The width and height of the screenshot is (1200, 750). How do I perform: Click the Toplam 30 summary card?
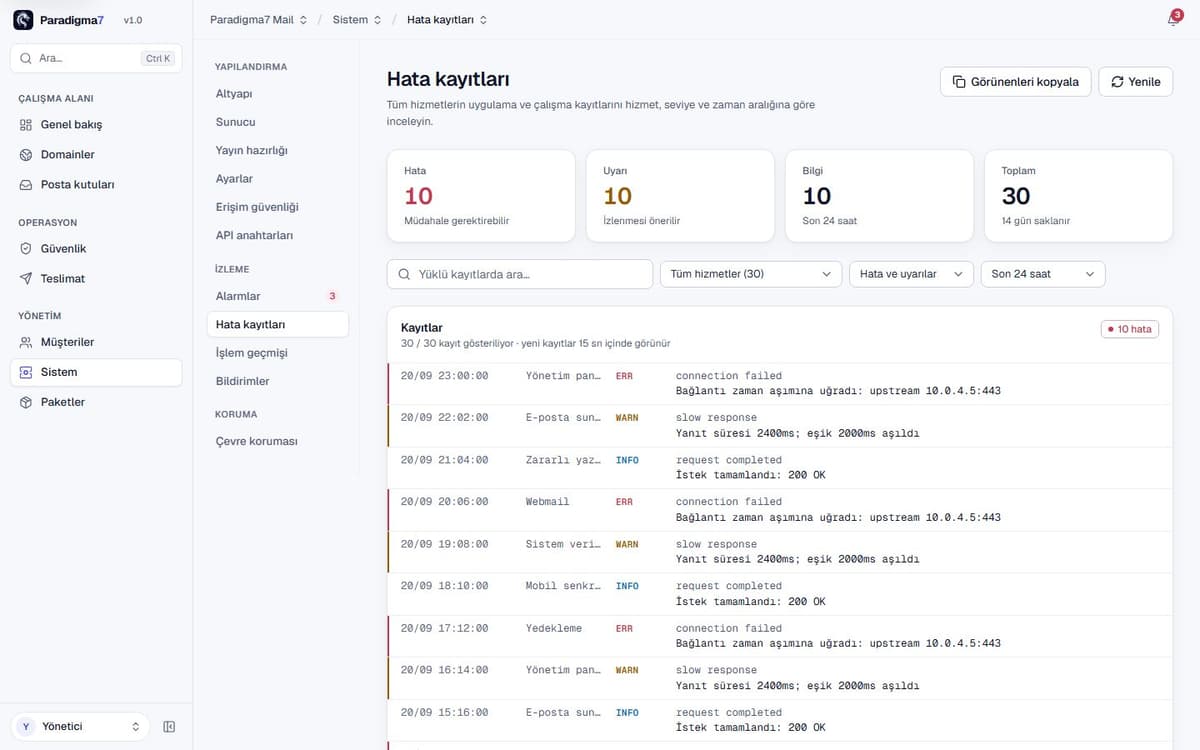pos(1079,196)
